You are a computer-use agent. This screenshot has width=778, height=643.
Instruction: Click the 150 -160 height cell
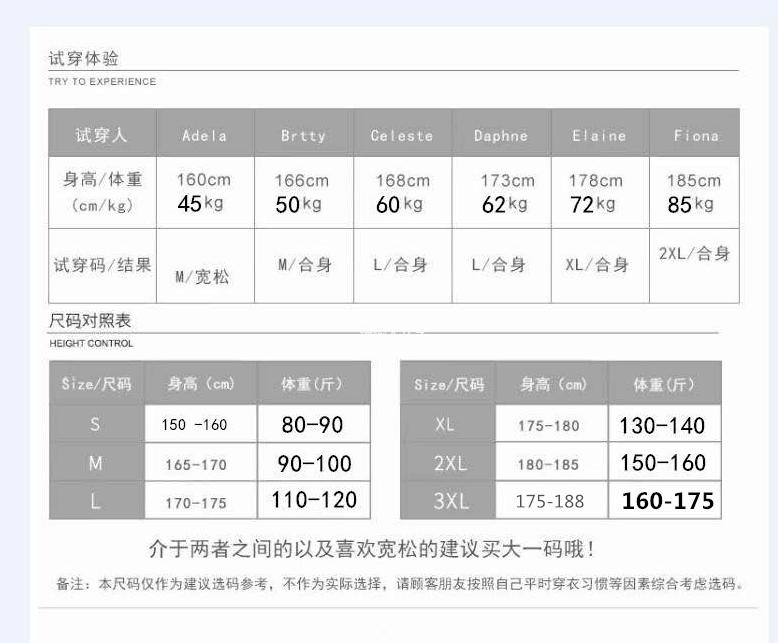(201, 424)
